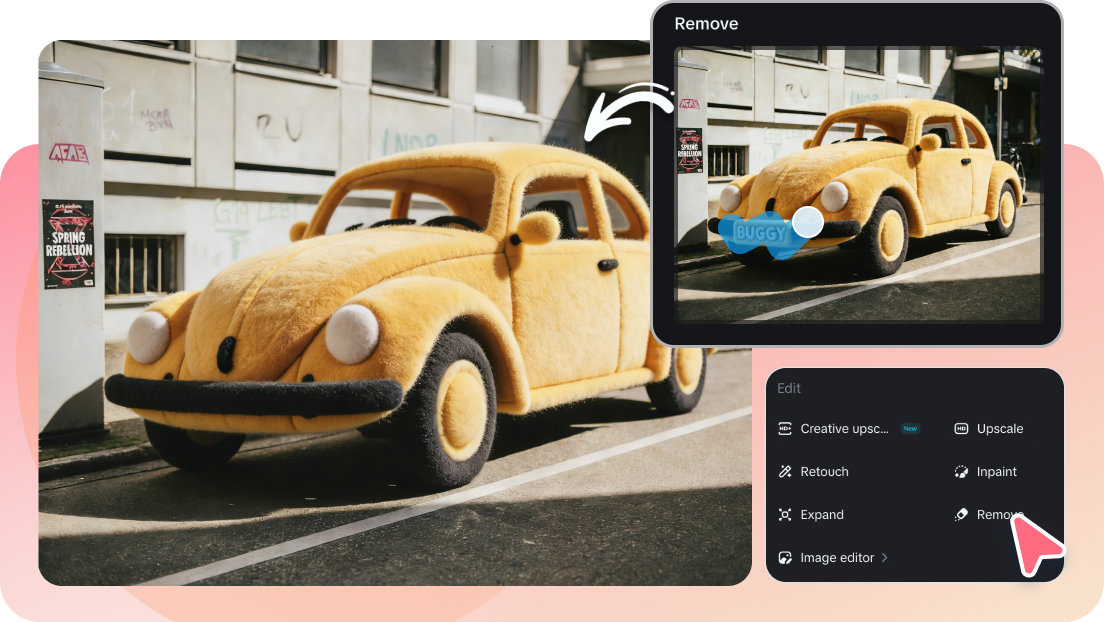Open the Image editor picture icon
The image size is (1104, 622).
(785, 557)
